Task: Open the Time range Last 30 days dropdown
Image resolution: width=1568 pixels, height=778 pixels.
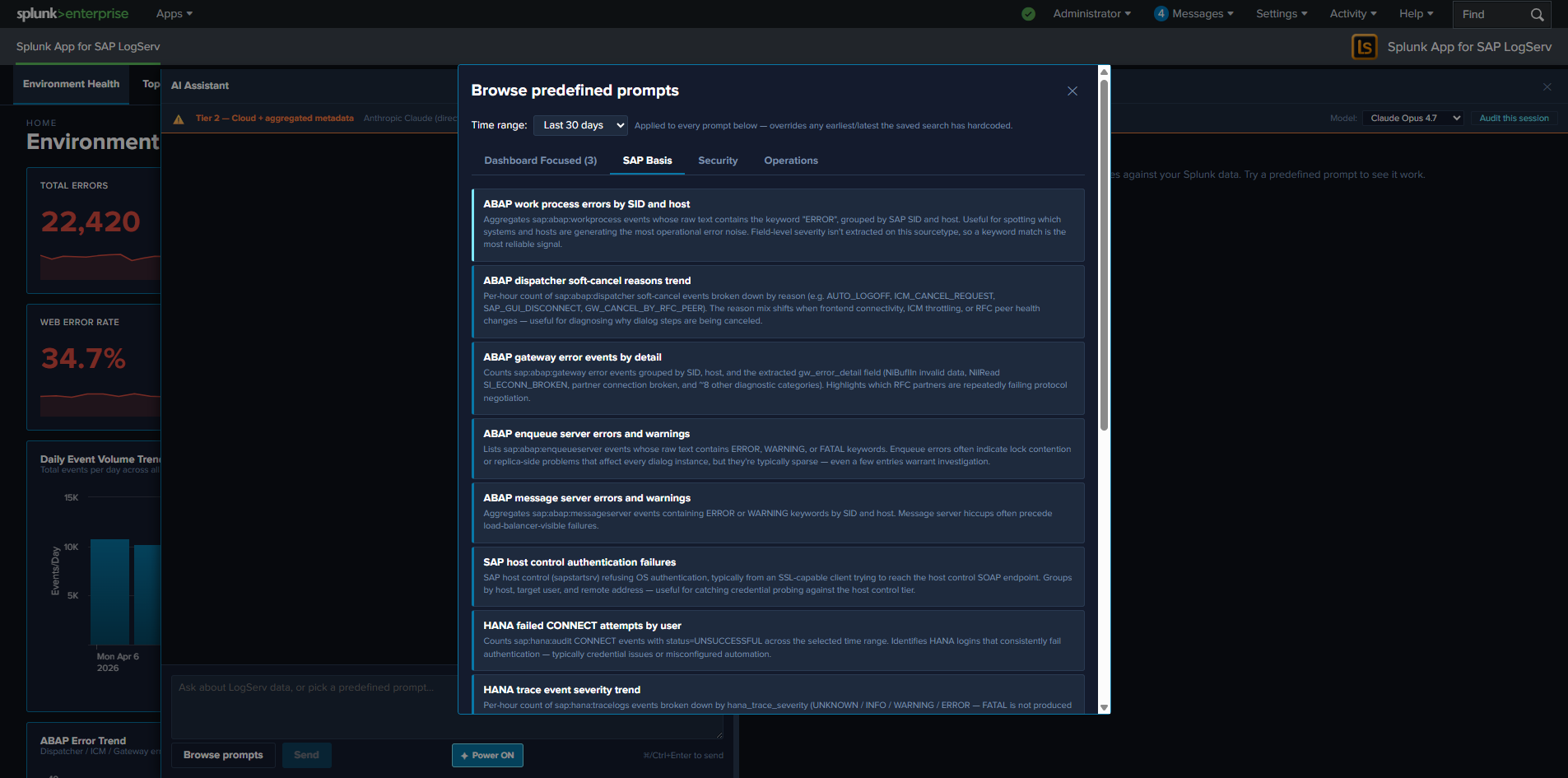Action: 580,125
